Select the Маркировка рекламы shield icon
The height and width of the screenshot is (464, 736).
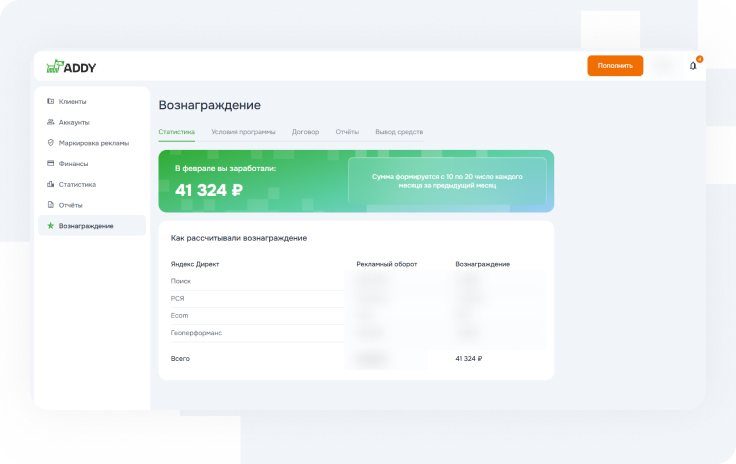pos(51,143)
